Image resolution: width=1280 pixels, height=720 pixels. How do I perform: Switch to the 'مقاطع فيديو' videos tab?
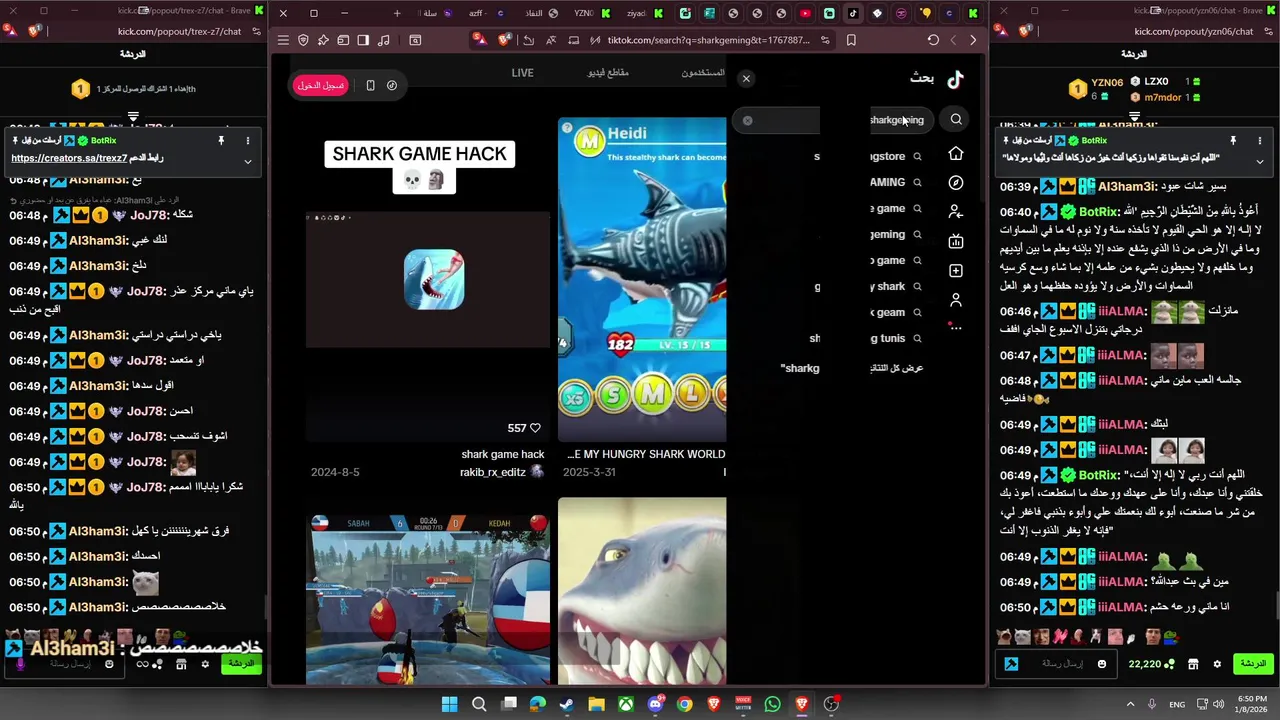[608, 73]
